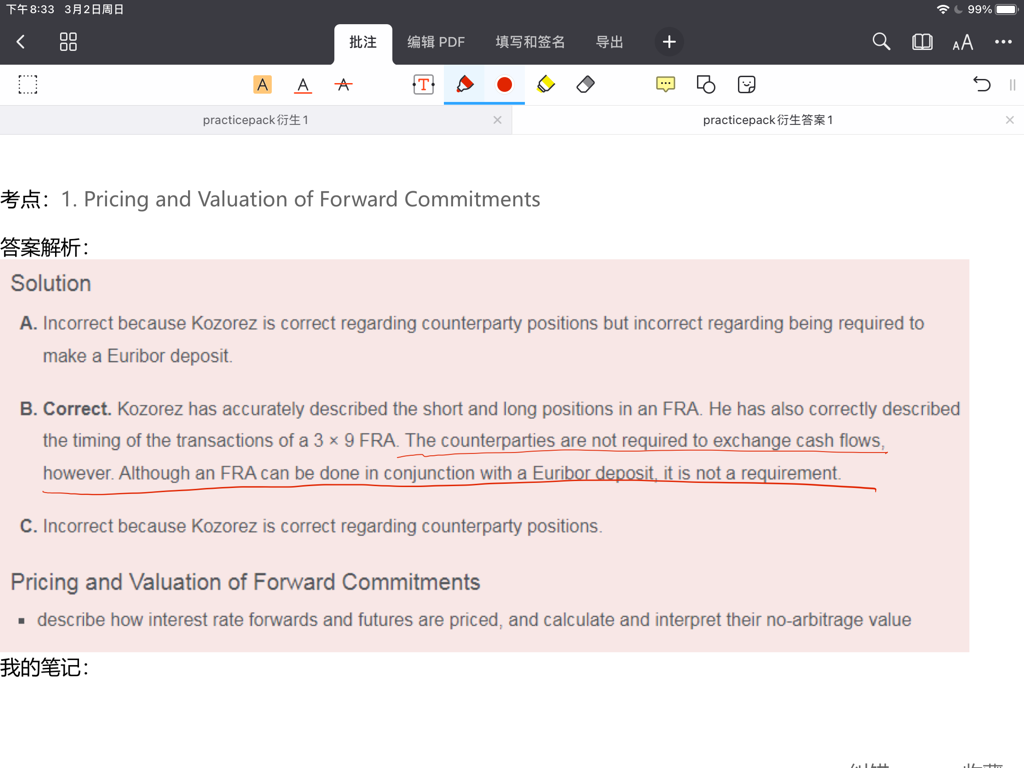Tap the toolbar grip handle at far right

click(x=1012, y=85)
